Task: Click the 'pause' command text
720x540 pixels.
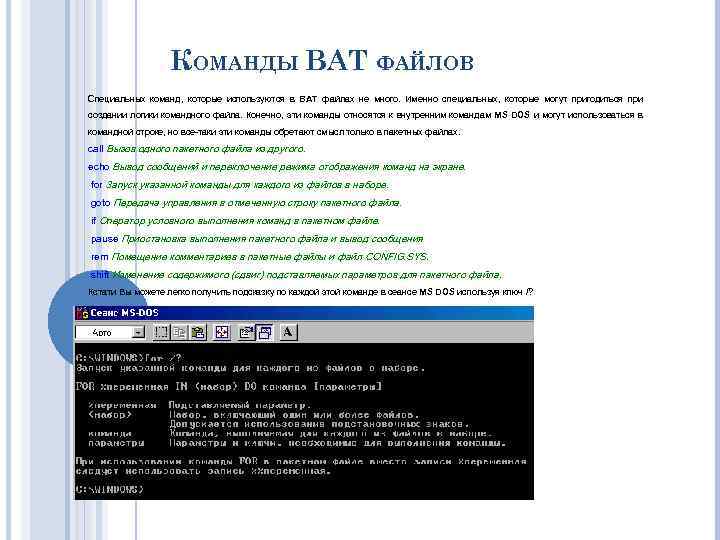Action: tap(105, 239)
